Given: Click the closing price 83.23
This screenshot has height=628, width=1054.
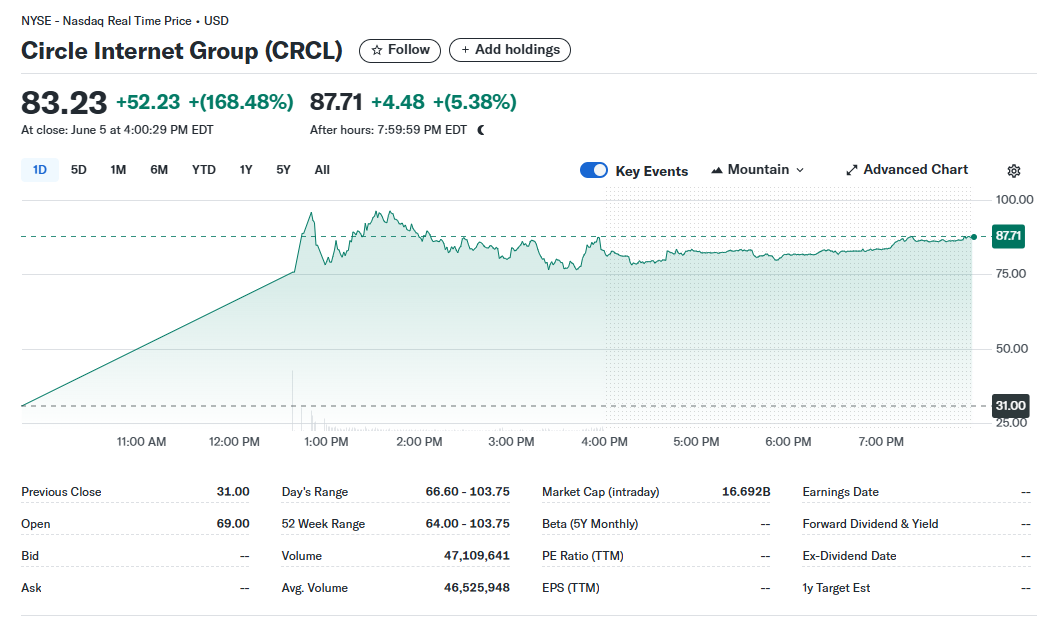Looking at the screenshot, I should click(x=64, y=103).
